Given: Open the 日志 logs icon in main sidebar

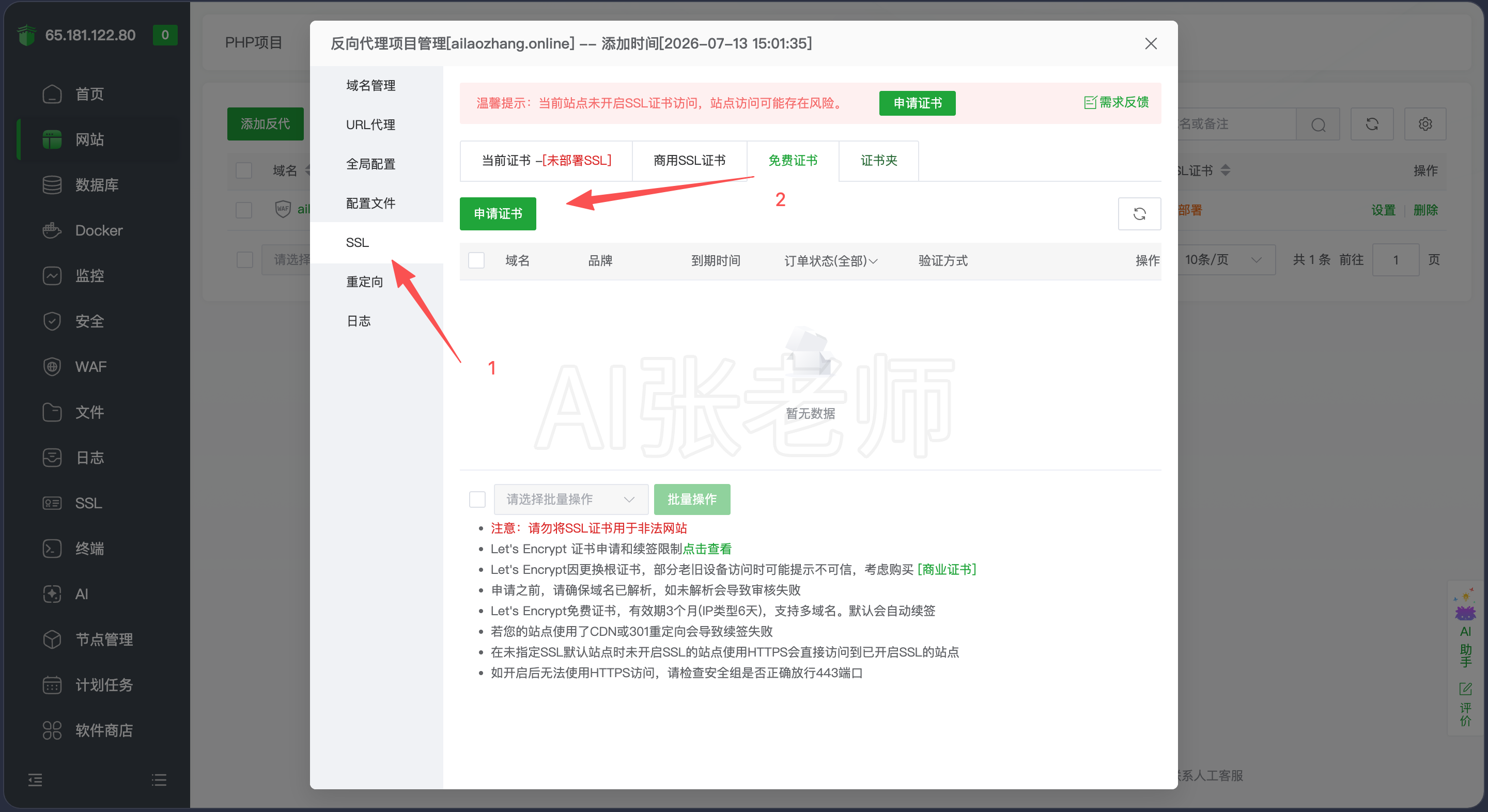Looking at the screenshot, I should click(52, 458).
